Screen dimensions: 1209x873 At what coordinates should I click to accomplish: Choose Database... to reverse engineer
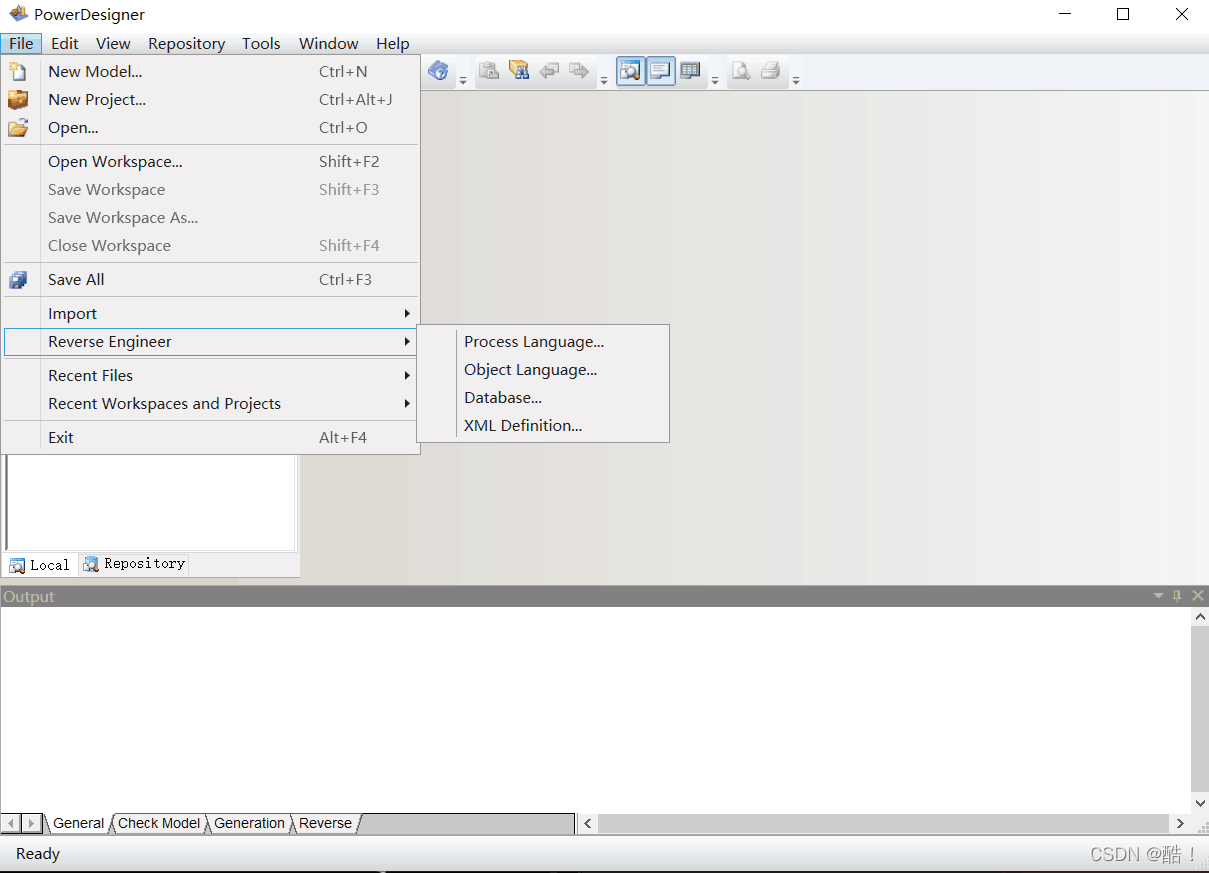coord(543,398)
